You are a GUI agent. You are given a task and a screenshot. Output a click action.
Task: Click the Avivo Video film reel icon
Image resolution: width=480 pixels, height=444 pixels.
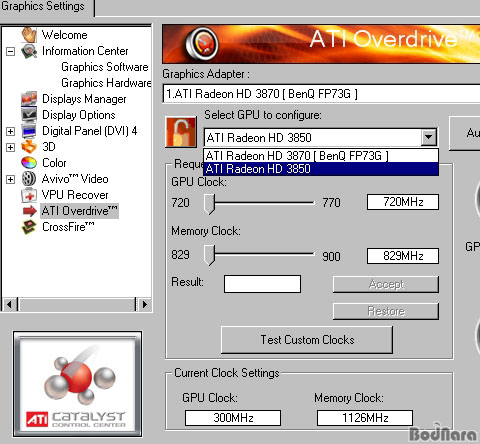(29, 179)
